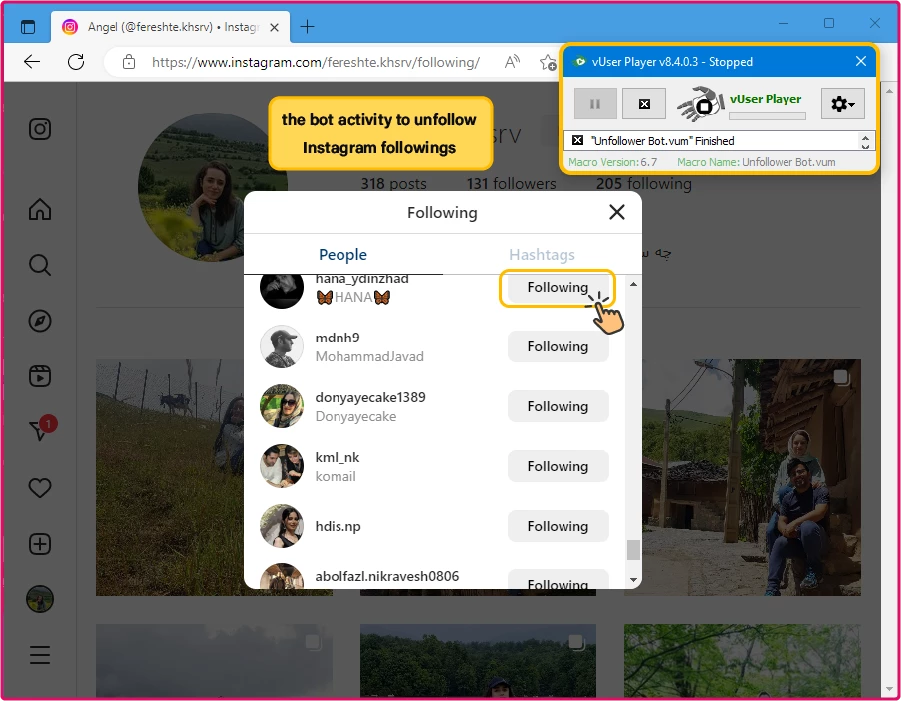
Task: Click browser back arrow
Action: (32, 61)
